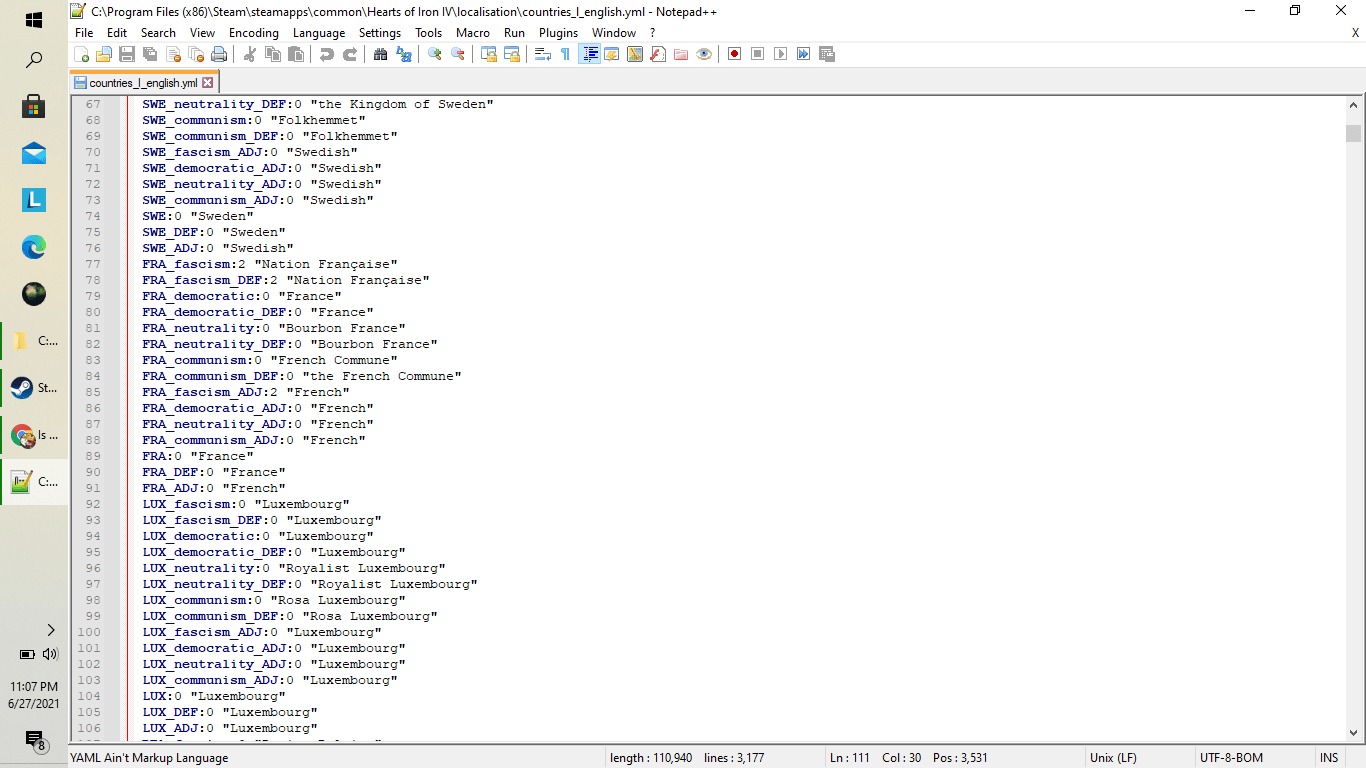Toggle word wrap in the toolbar
The height and width of the screenshot is (768, 1366).
pyautogui.click(x=543, y=54)
